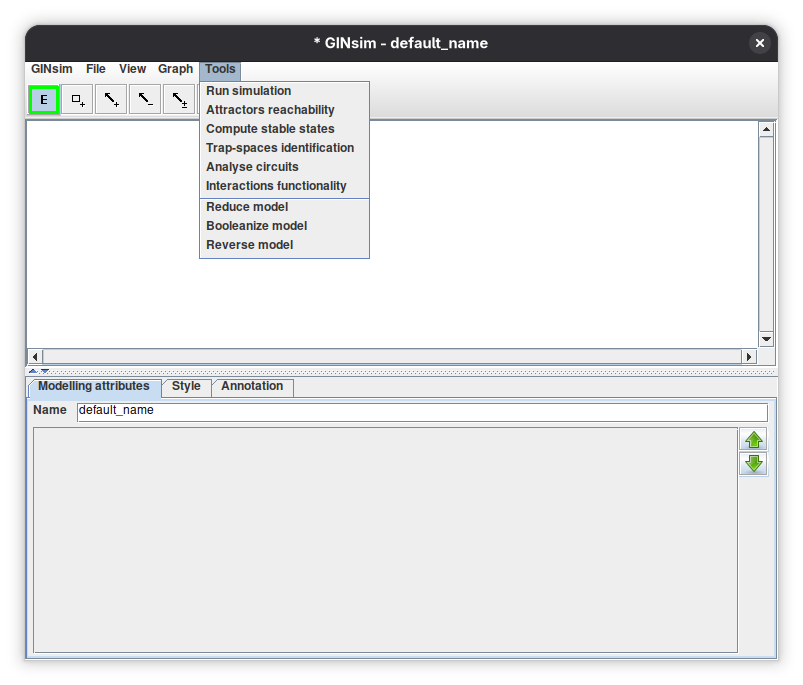This screenshot has width=803, height=685.
Task: Choose Compute stable states
Action: [284, 129]
